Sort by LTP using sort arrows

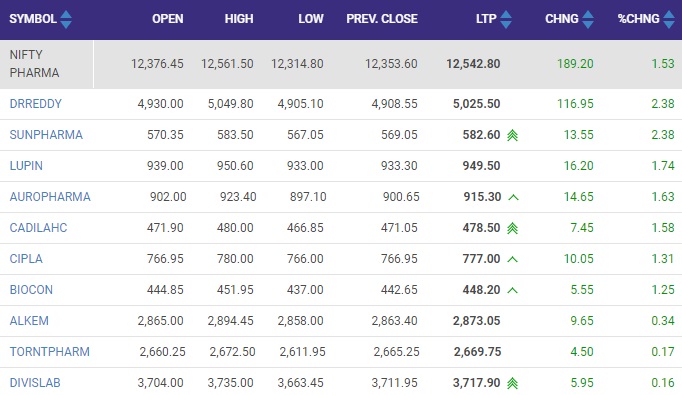(506, 19)
